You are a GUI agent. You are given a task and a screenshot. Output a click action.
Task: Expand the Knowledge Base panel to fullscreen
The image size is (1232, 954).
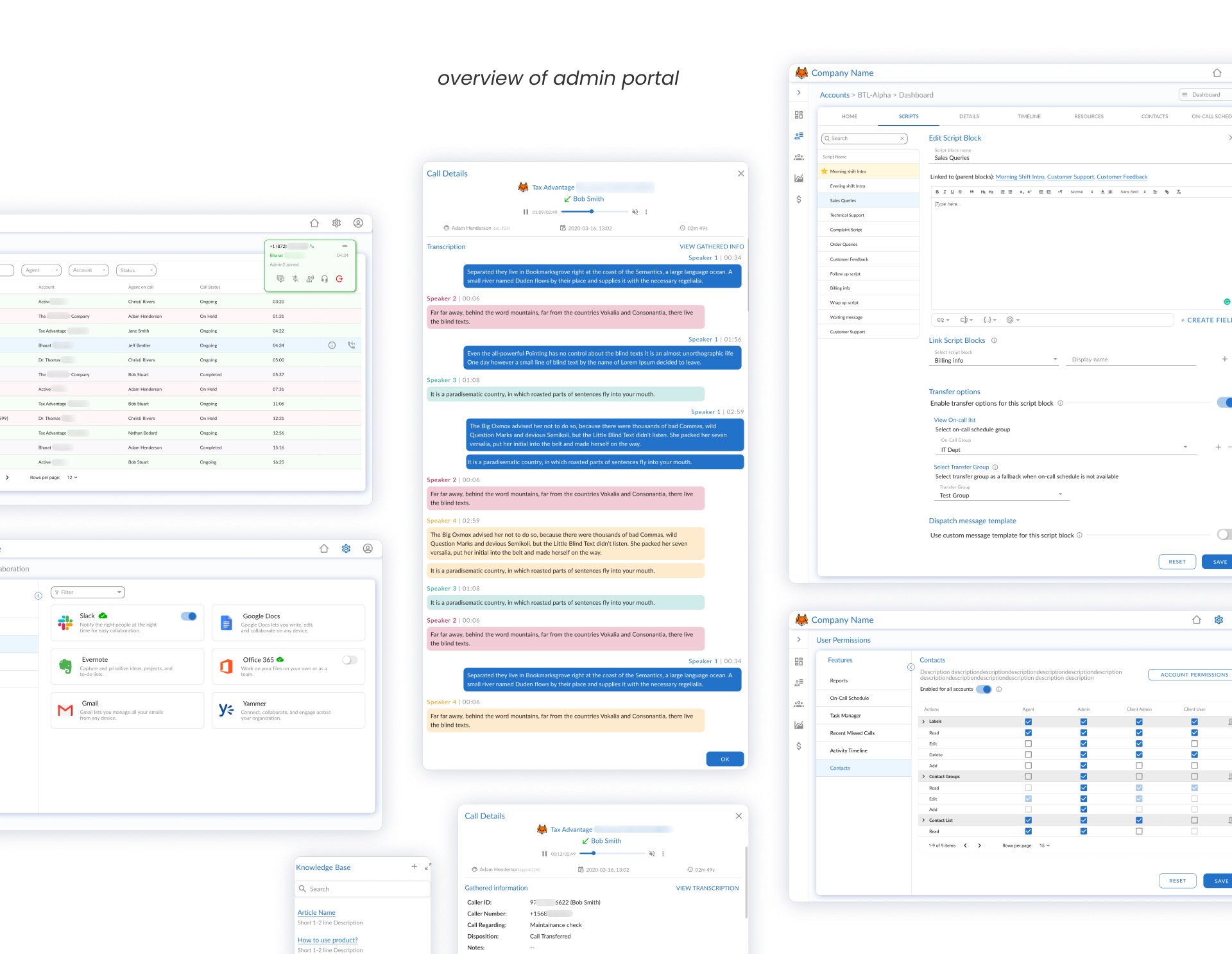point(428,867)
